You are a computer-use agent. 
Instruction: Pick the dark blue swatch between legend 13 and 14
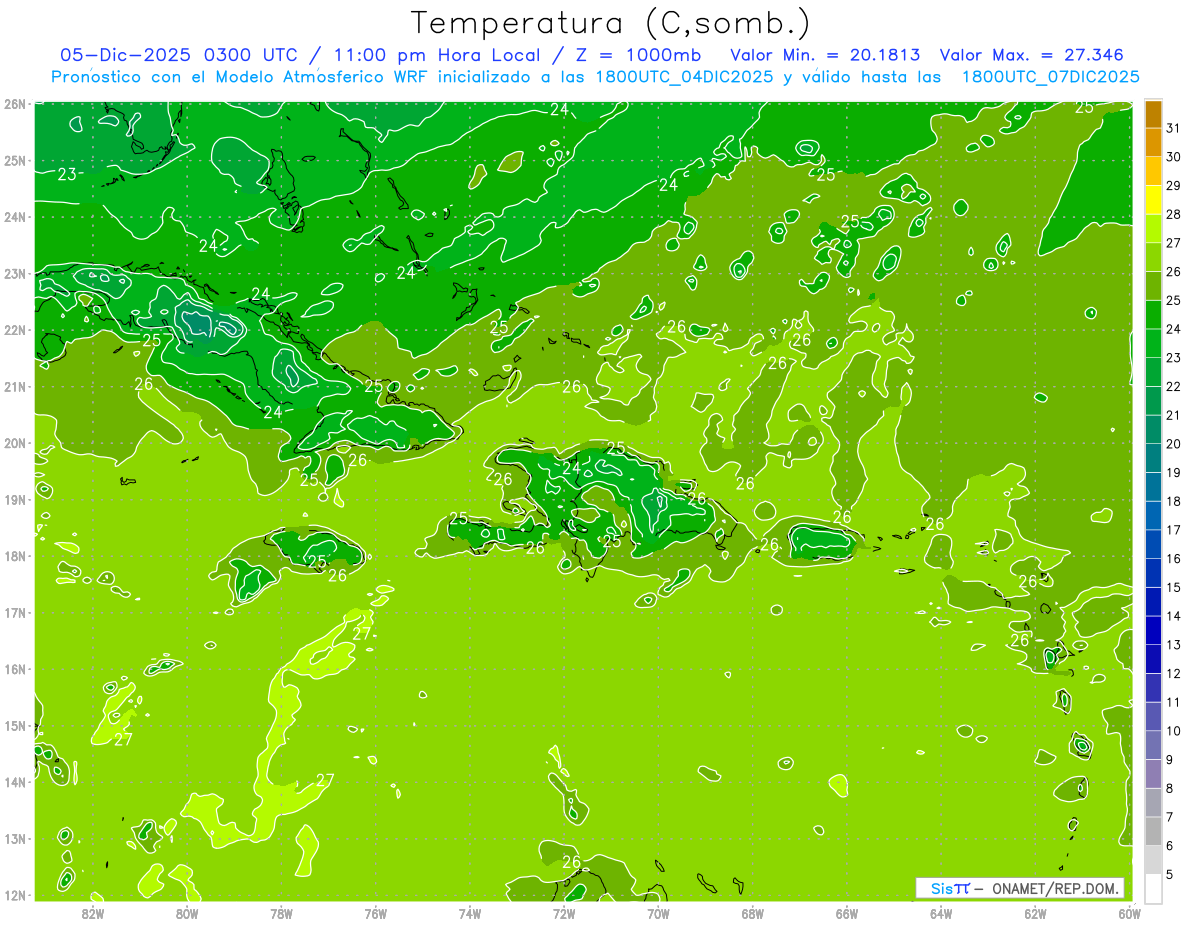pyautogui.click(x=1154, y=630)
